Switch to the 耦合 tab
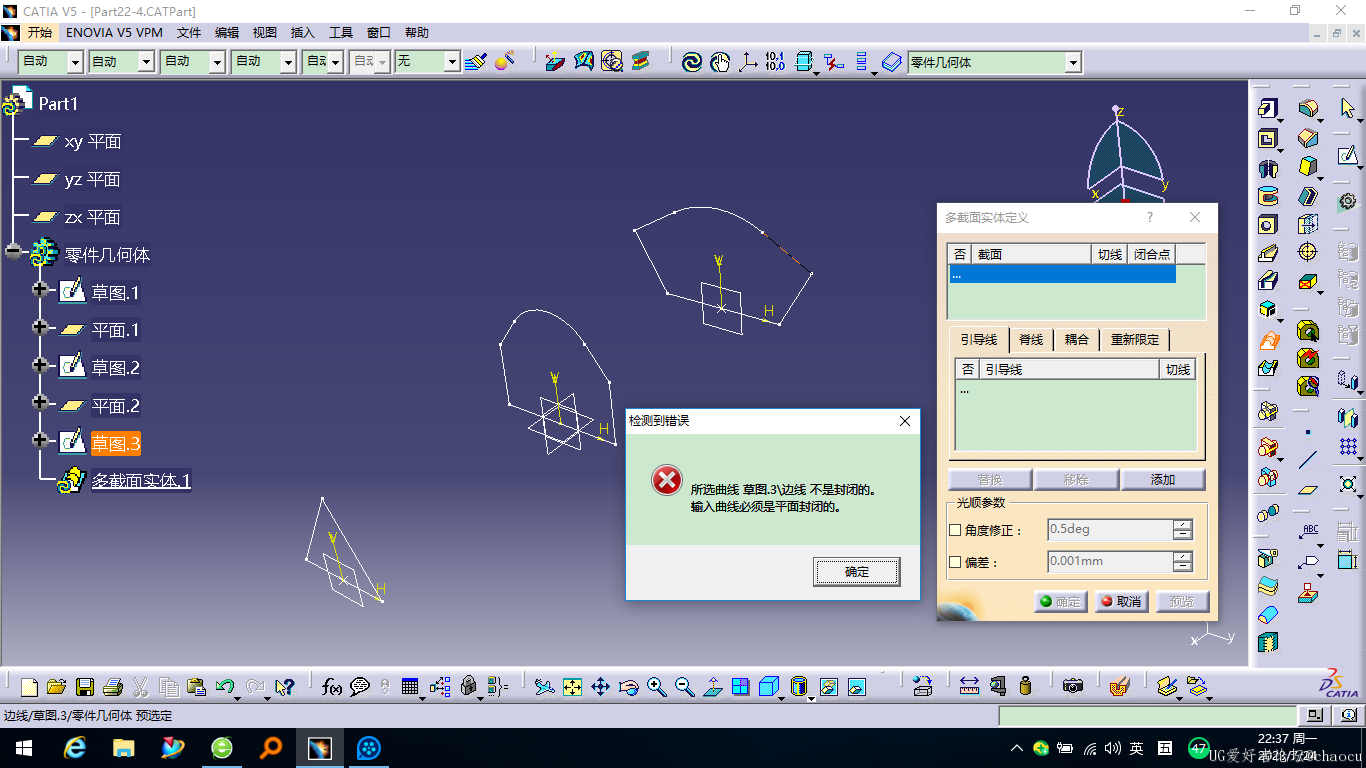Screen dimensions: 1366x768 click(1077, 340)
